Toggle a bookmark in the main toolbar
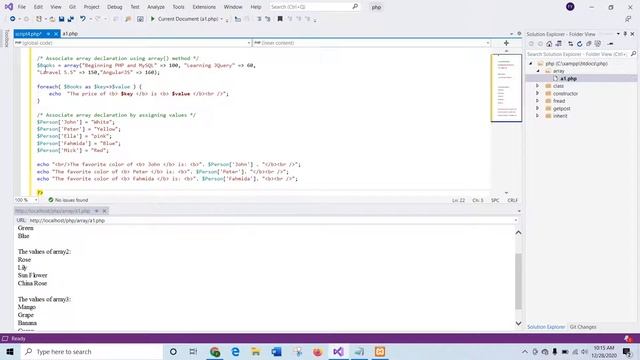 pyautogui.click(x=280, y=19)
